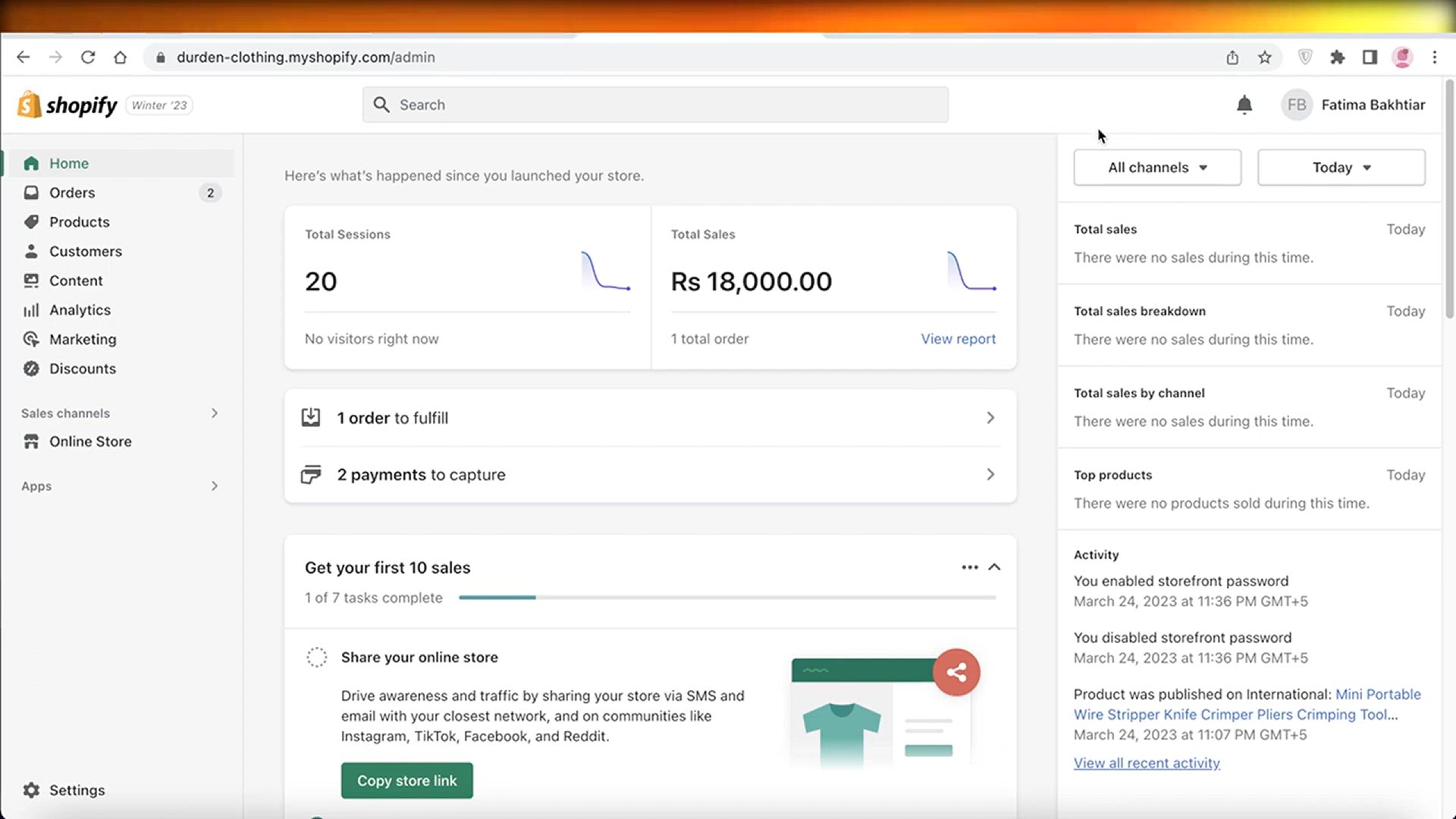Click the Settings gear icon
The height and width of the screenshot is (819, 1456).
point(31,789)
